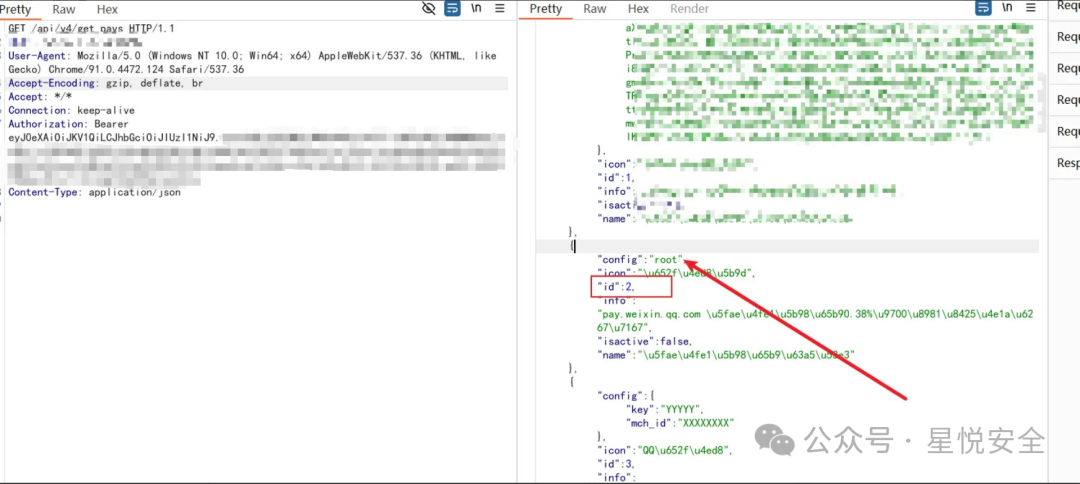Click the Accept: */* header line

pyautogui.click(x=38, y=97)
